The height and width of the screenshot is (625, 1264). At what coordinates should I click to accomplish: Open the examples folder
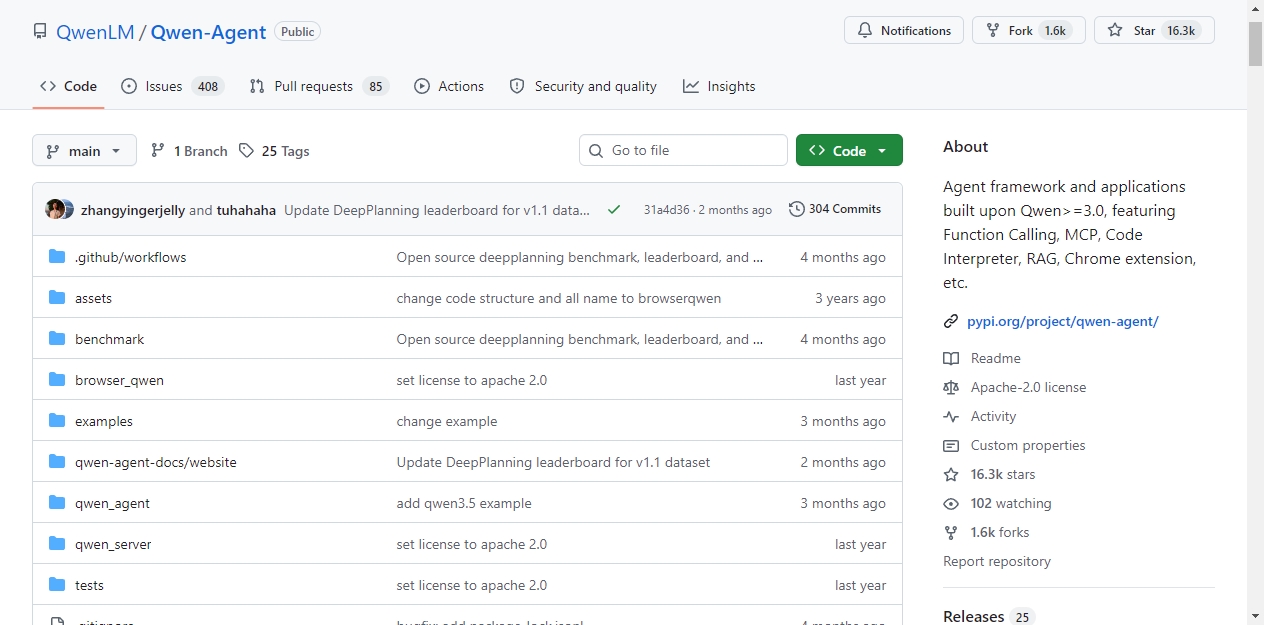coord(104,421)
